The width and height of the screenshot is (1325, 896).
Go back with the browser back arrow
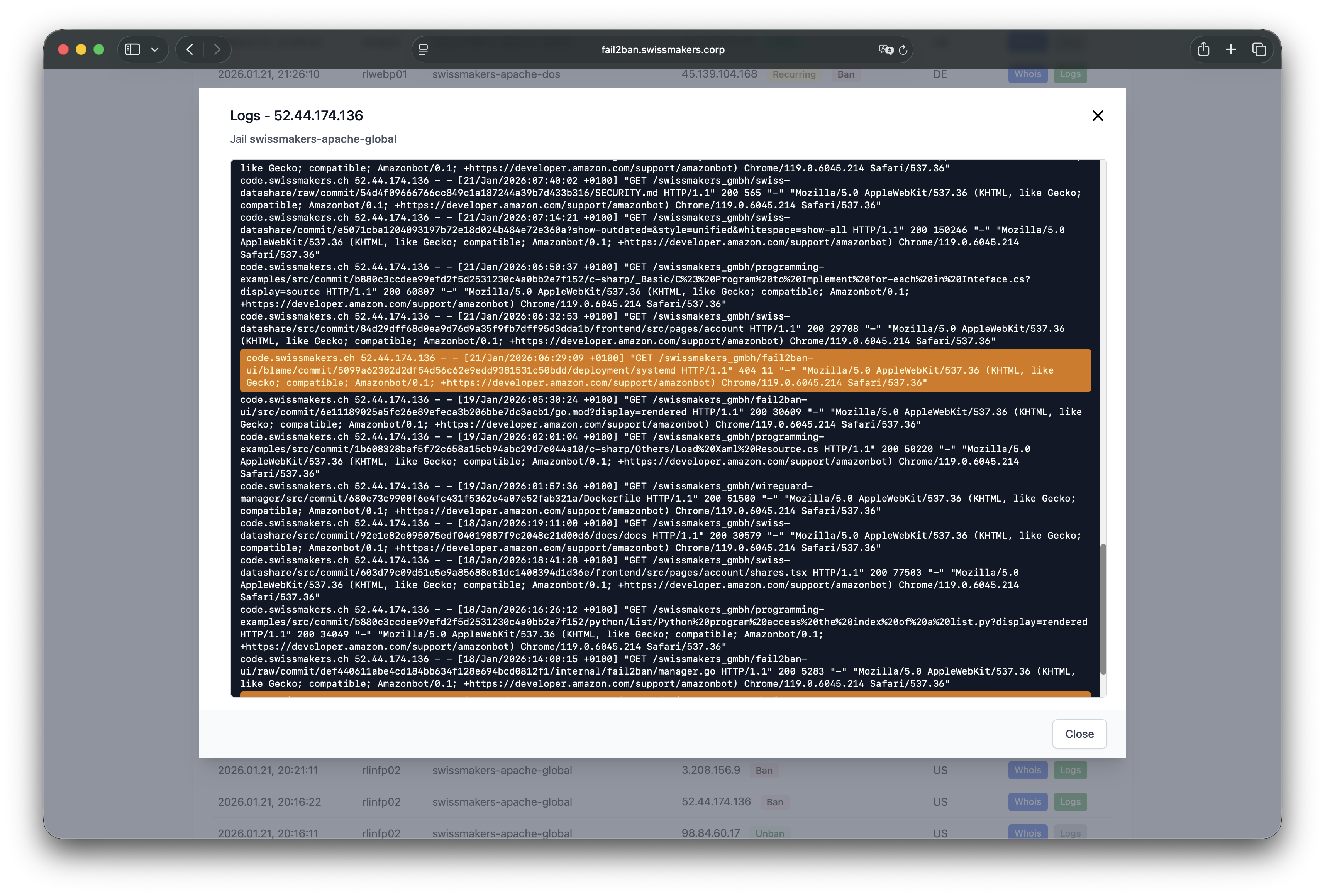click(190, 50)
